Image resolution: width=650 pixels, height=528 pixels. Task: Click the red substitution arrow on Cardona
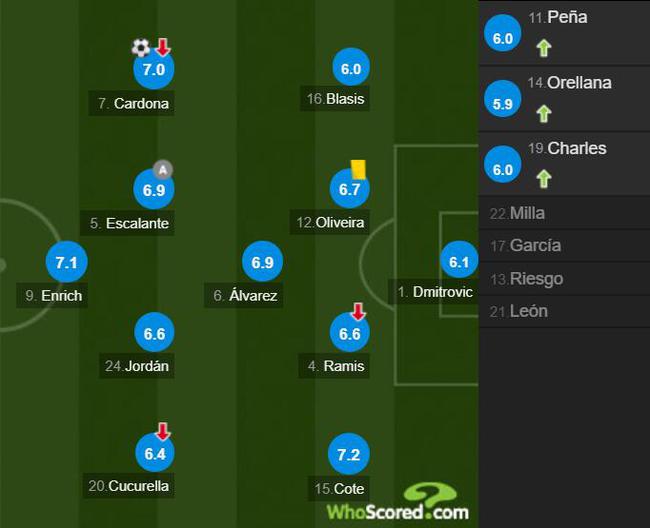coord(163,47)
